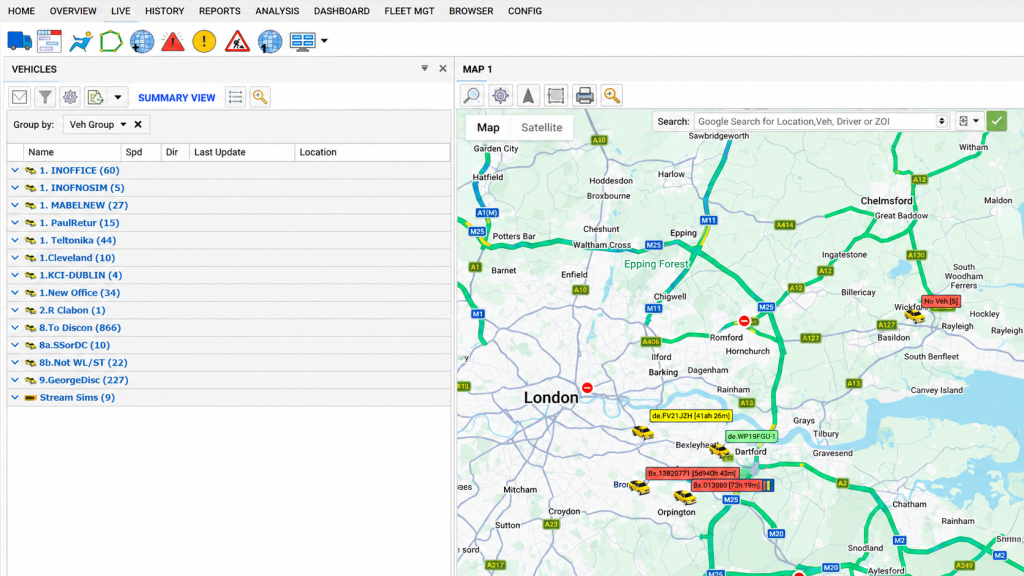Open the globe map 1 icon

click(269, 41)
